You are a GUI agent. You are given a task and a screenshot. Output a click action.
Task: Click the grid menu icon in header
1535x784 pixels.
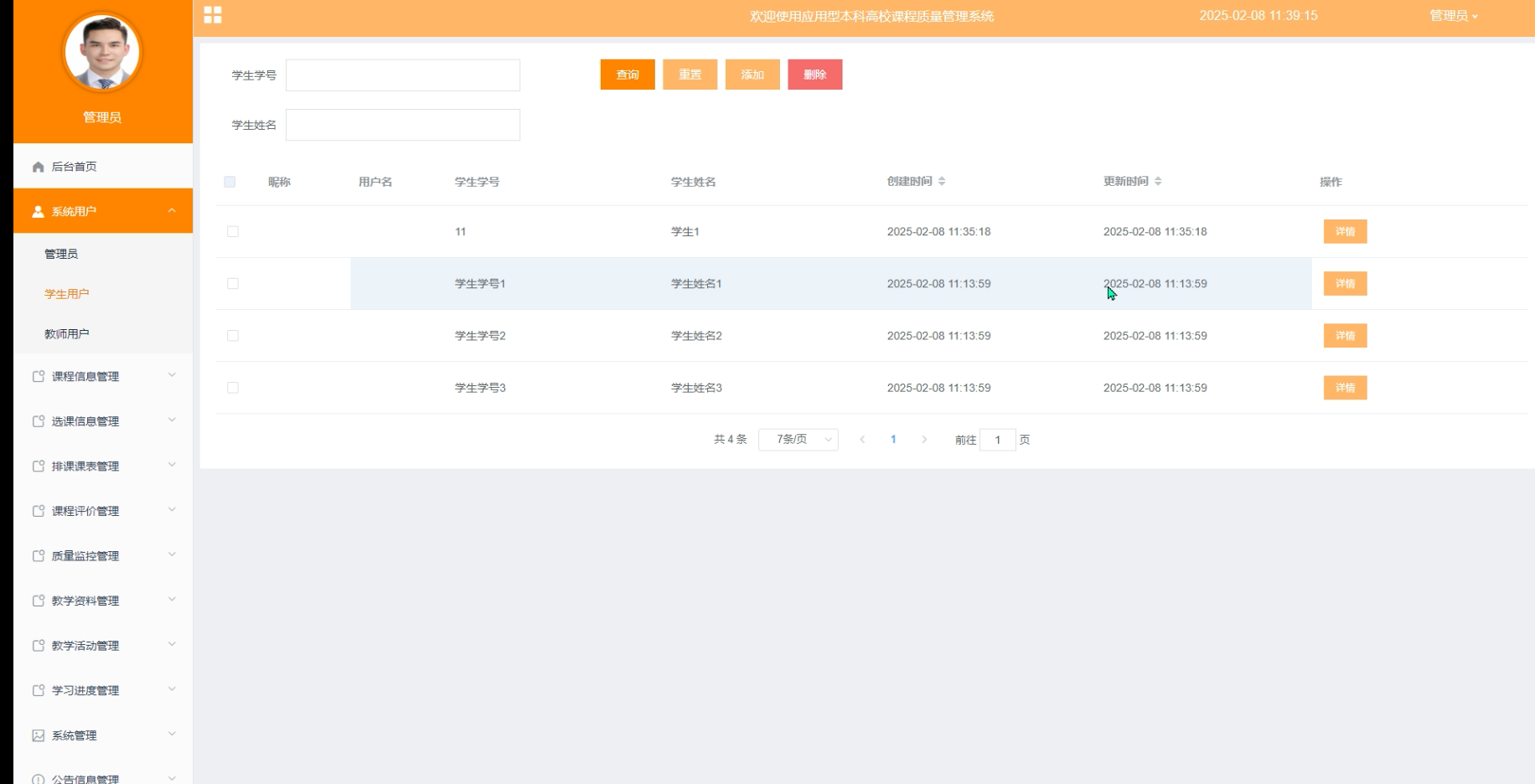tap(213, 15)
